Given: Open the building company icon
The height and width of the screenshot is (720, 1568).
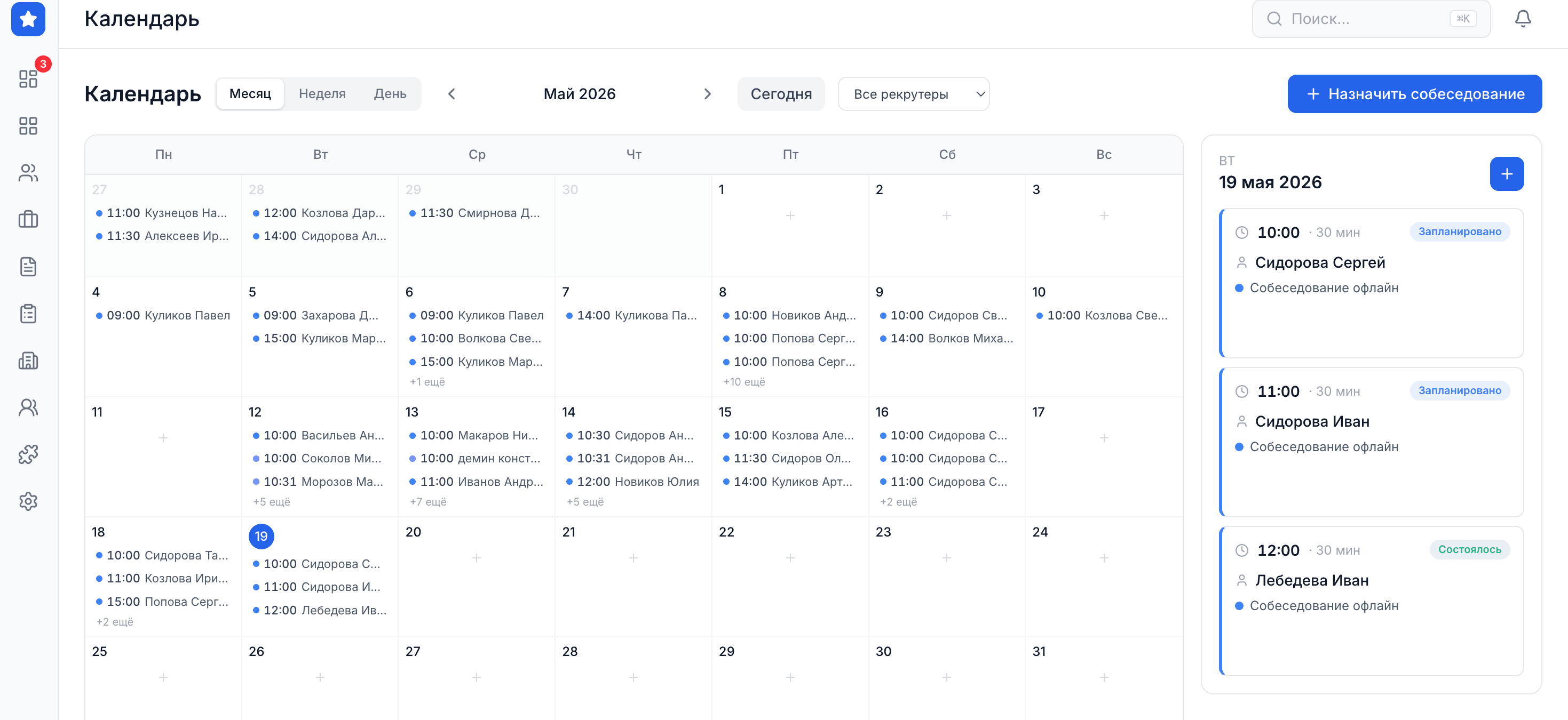Looking at the screenshot, I should tap(28, 361).
